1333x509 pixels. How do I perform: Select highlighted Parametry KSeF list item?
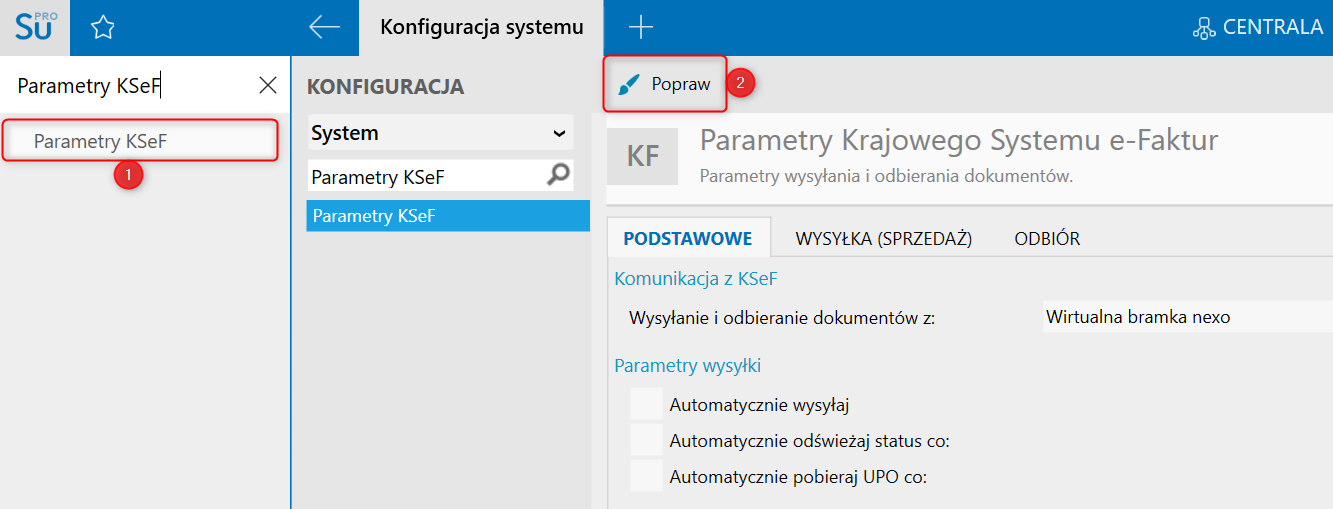tap(447, 216)
